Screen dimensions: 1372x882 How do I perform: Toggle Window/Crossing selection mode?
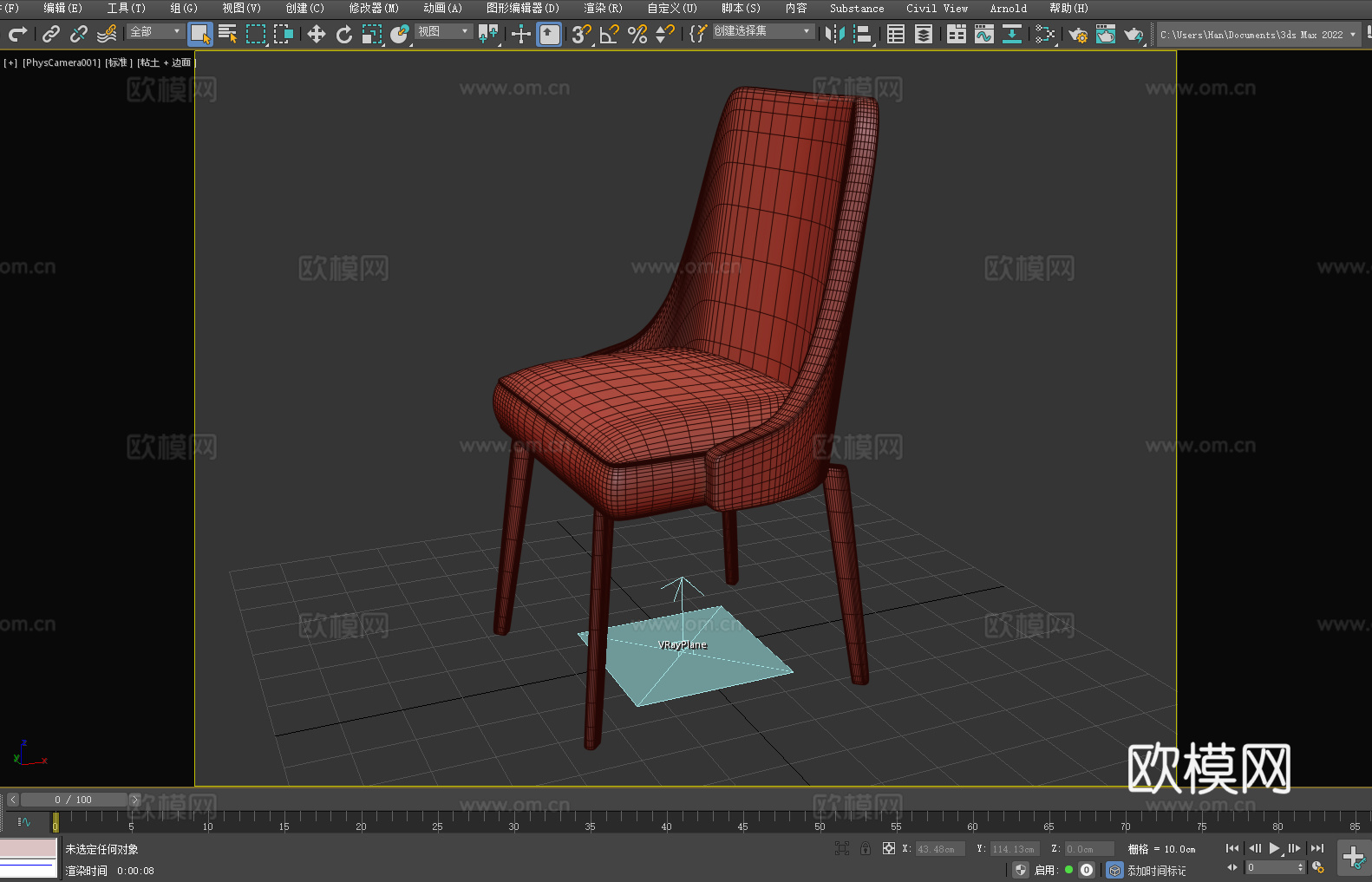click(284, 34)
